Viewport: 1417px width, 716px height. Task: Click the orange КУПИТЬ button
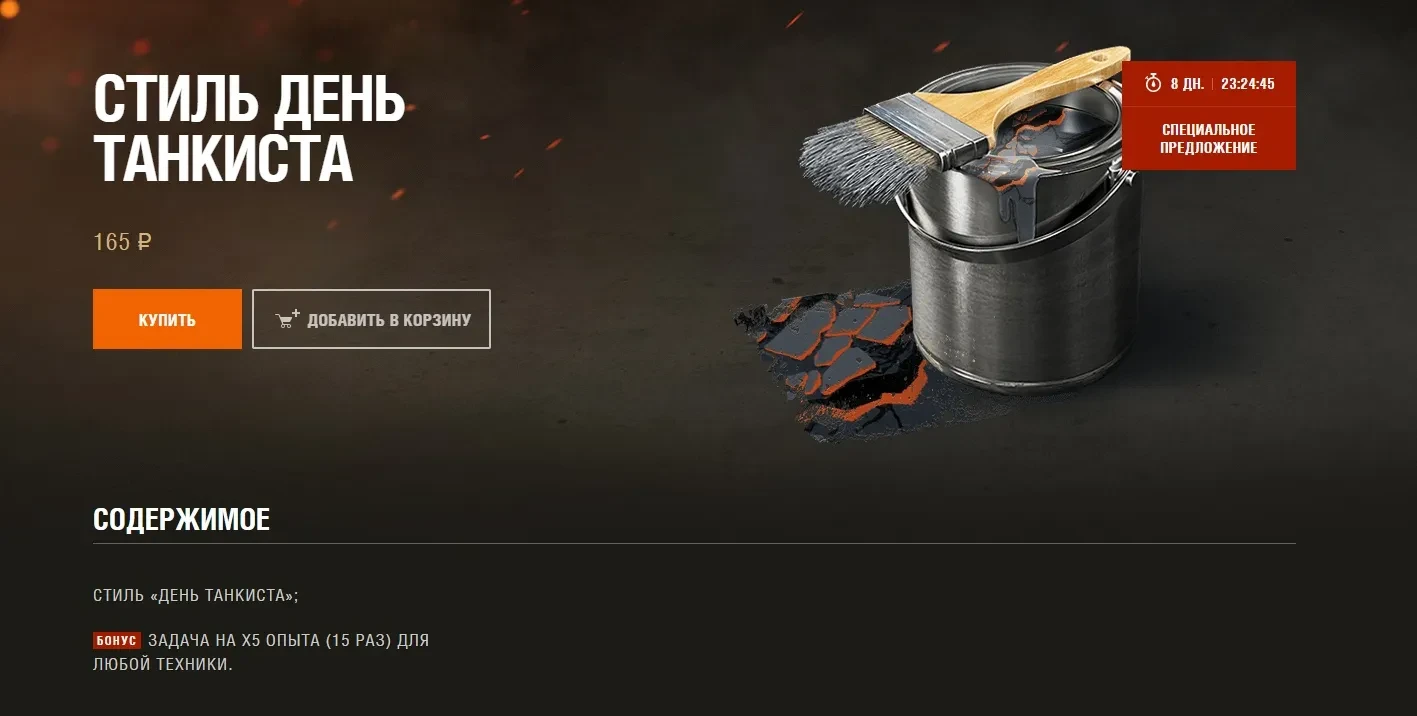point(167,319)
